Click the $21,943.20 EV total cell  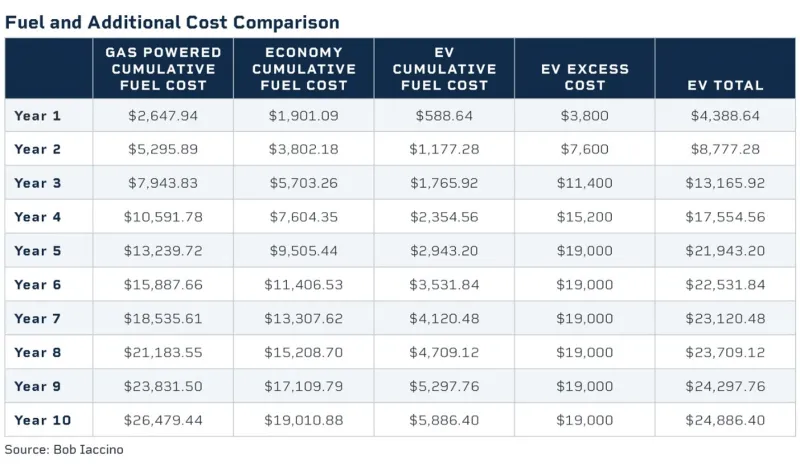pos(725,251)
